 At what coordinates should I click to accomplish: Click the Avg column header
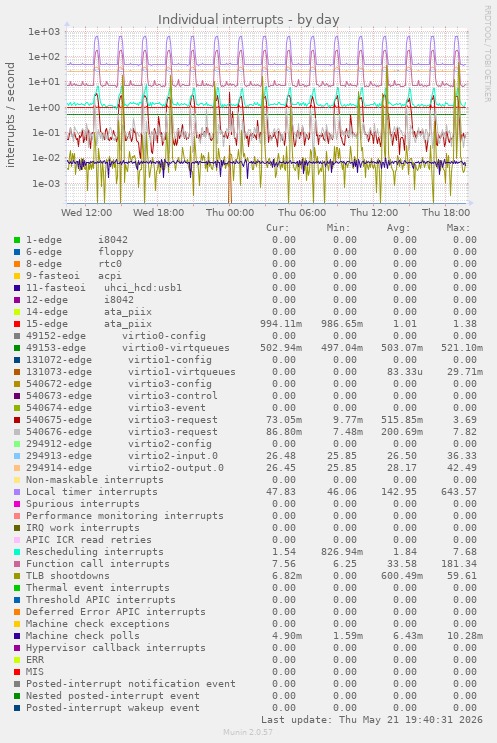[398, 228]
